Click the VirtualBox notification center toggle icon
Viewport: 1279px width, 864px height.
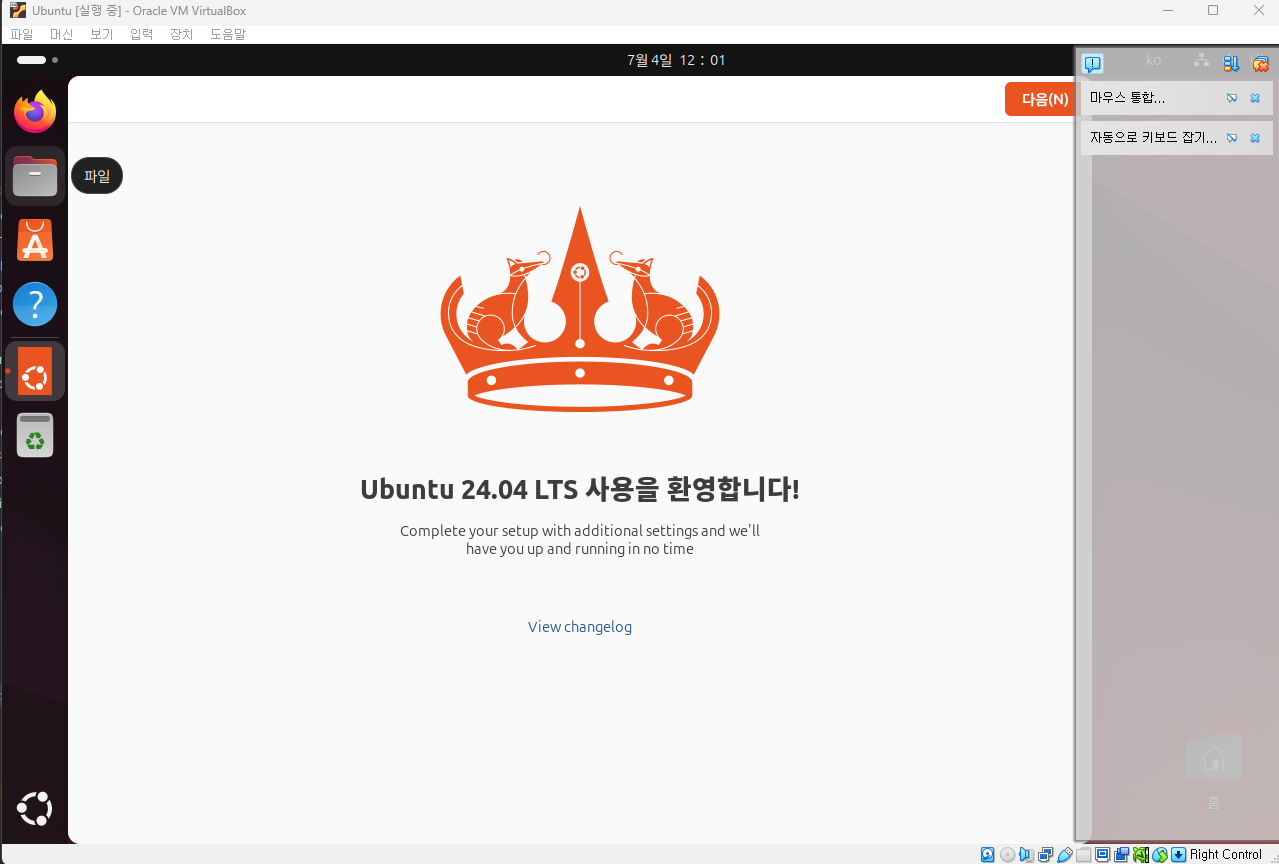coord(1093,63)
